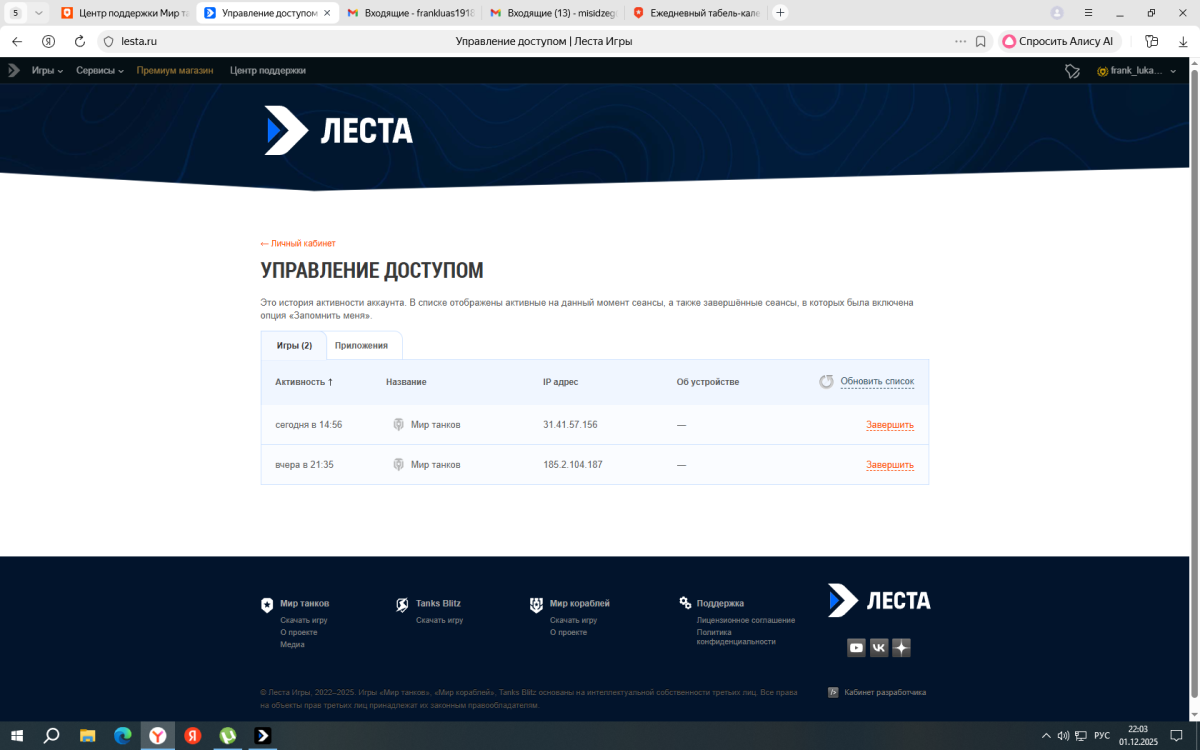The image size is (1200, 750).
Task: Select IP address 185.2.104.187 text
Action: click(x=573, y=465)
